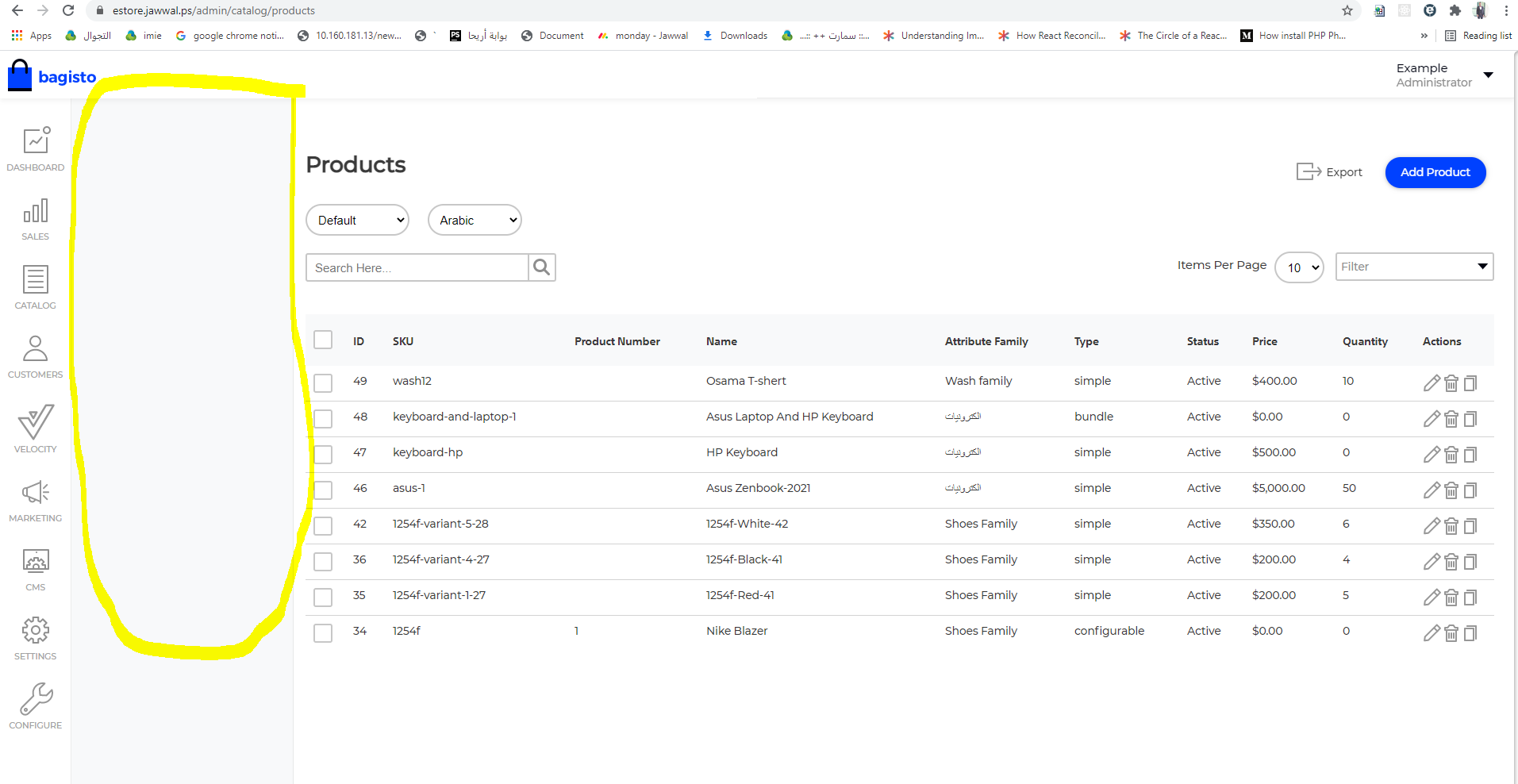Check the row for product ID 47
Screen dimensions: 1518x784
[x=323, y=455]
